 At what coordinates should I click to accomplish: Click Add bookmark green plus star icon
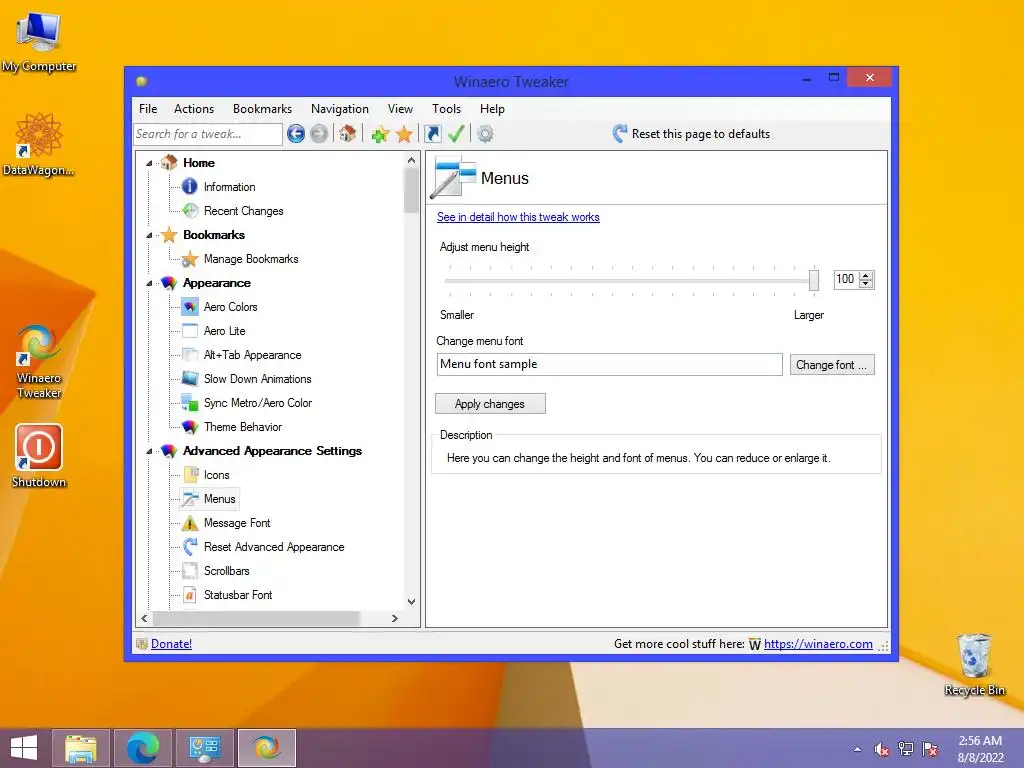[x=380, y=135]
